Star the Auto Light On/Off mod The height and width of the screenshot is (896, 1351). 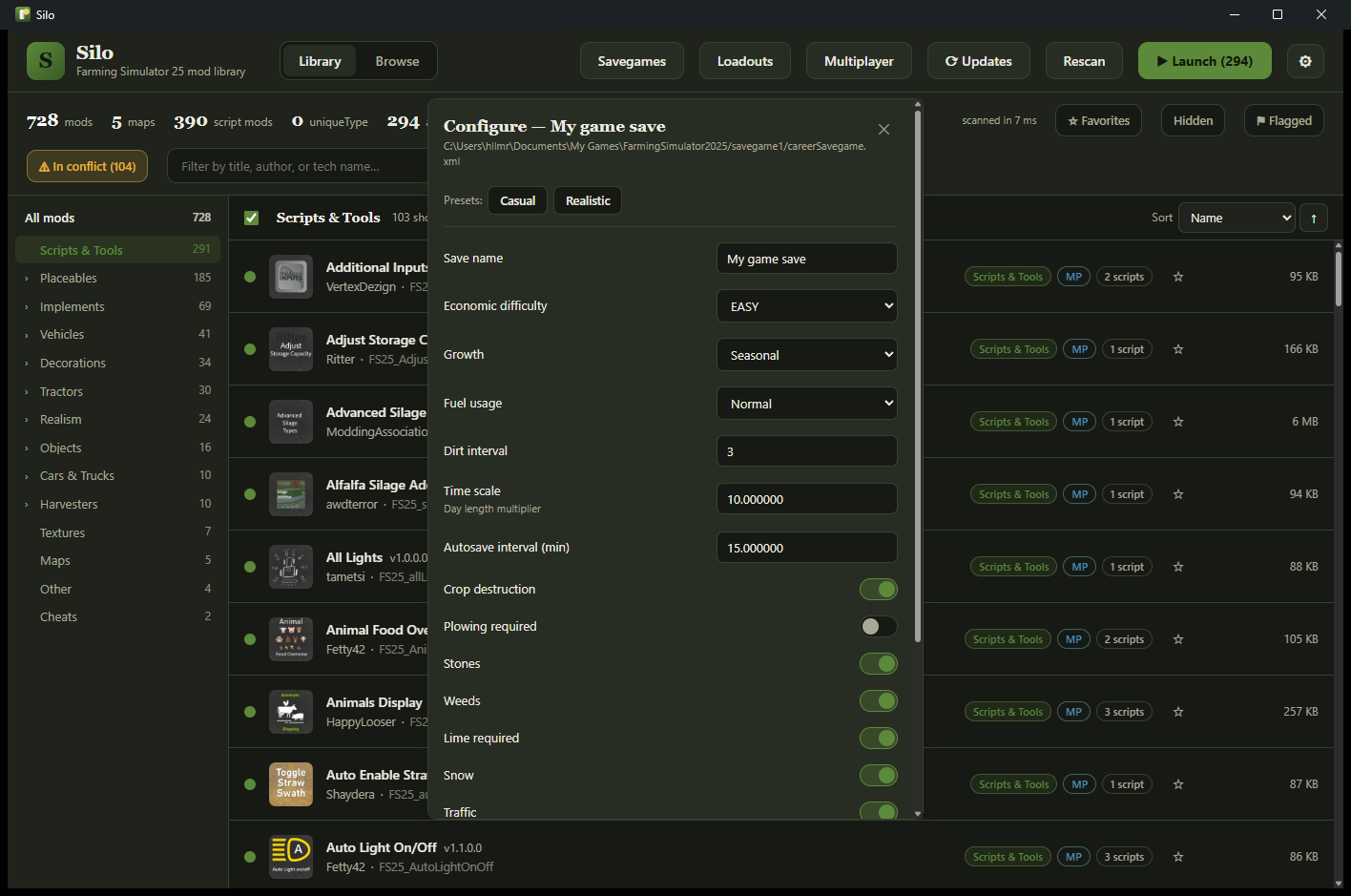[1178, 857]
